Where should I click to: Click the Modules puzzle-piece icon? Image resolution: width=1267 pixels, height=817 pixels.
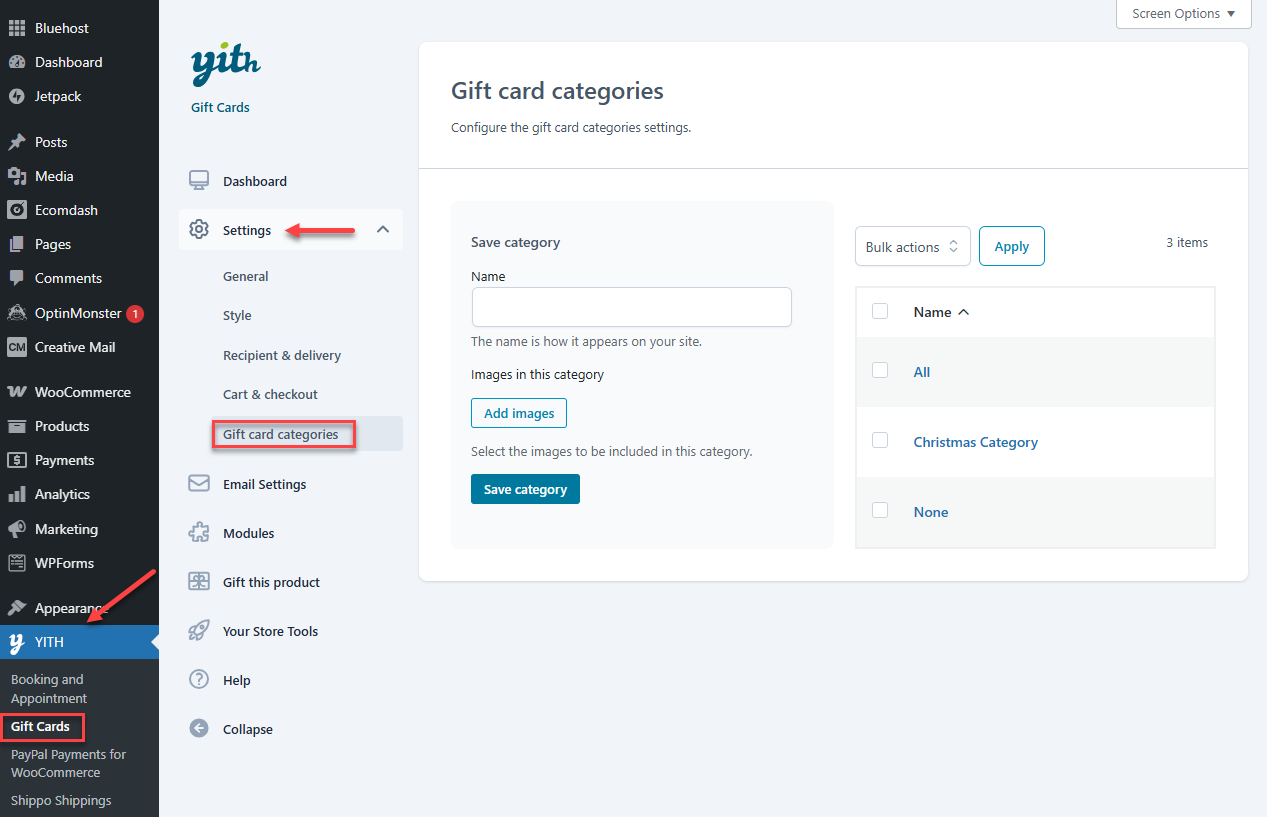coord(198,533)
